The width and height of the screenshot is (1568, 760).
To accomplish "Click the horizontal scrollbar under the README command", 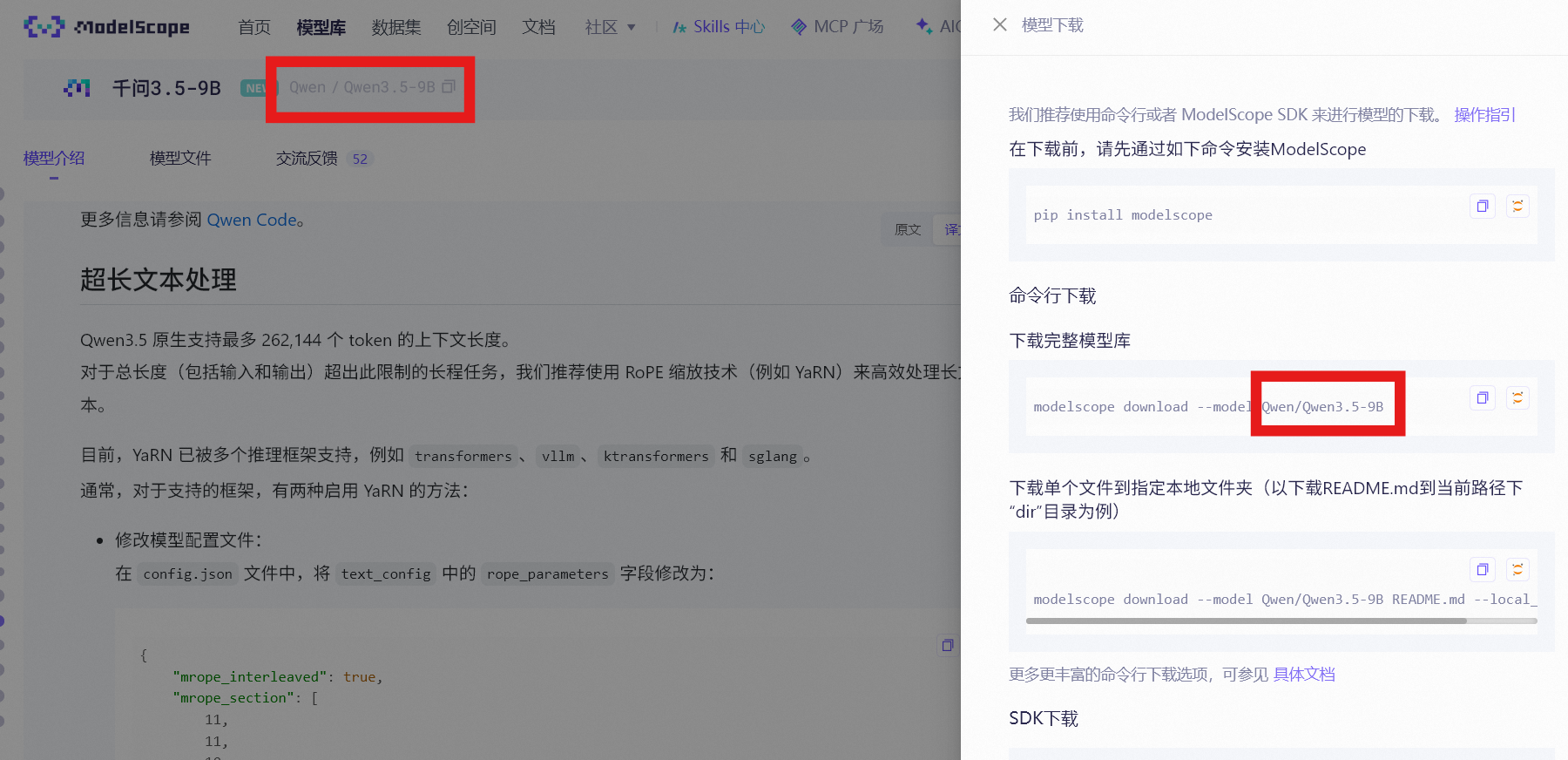I will click(1247, 621).
